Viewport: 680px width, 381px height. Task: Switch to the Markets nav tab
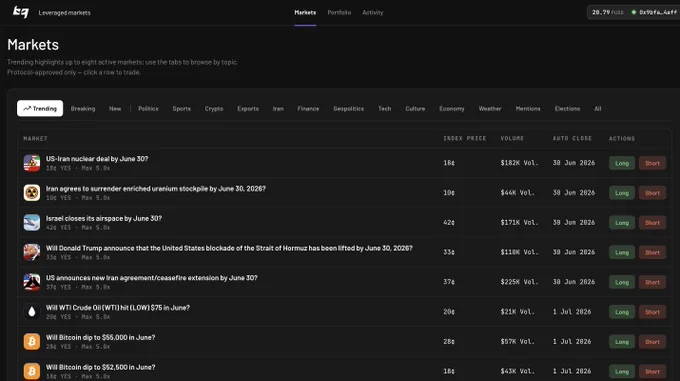305,13
